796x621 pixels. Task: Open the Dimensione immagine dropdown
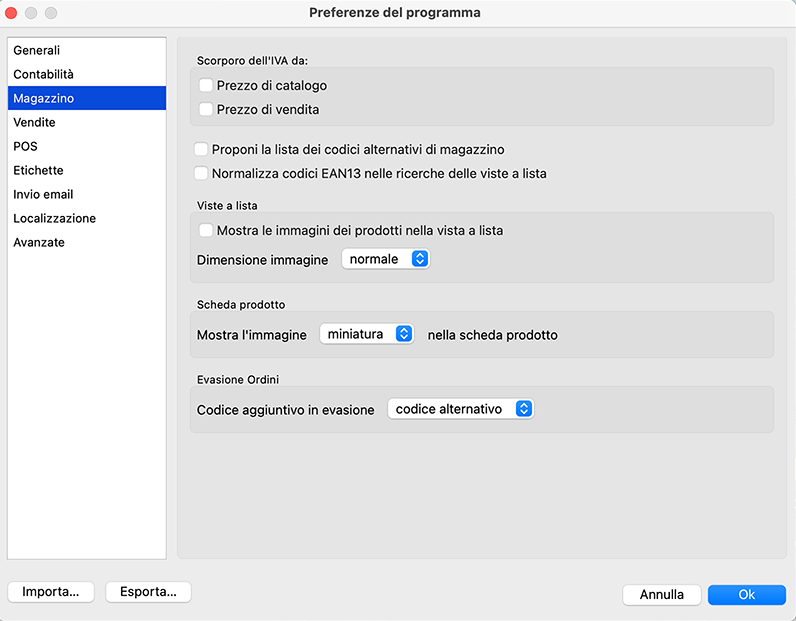386,259
